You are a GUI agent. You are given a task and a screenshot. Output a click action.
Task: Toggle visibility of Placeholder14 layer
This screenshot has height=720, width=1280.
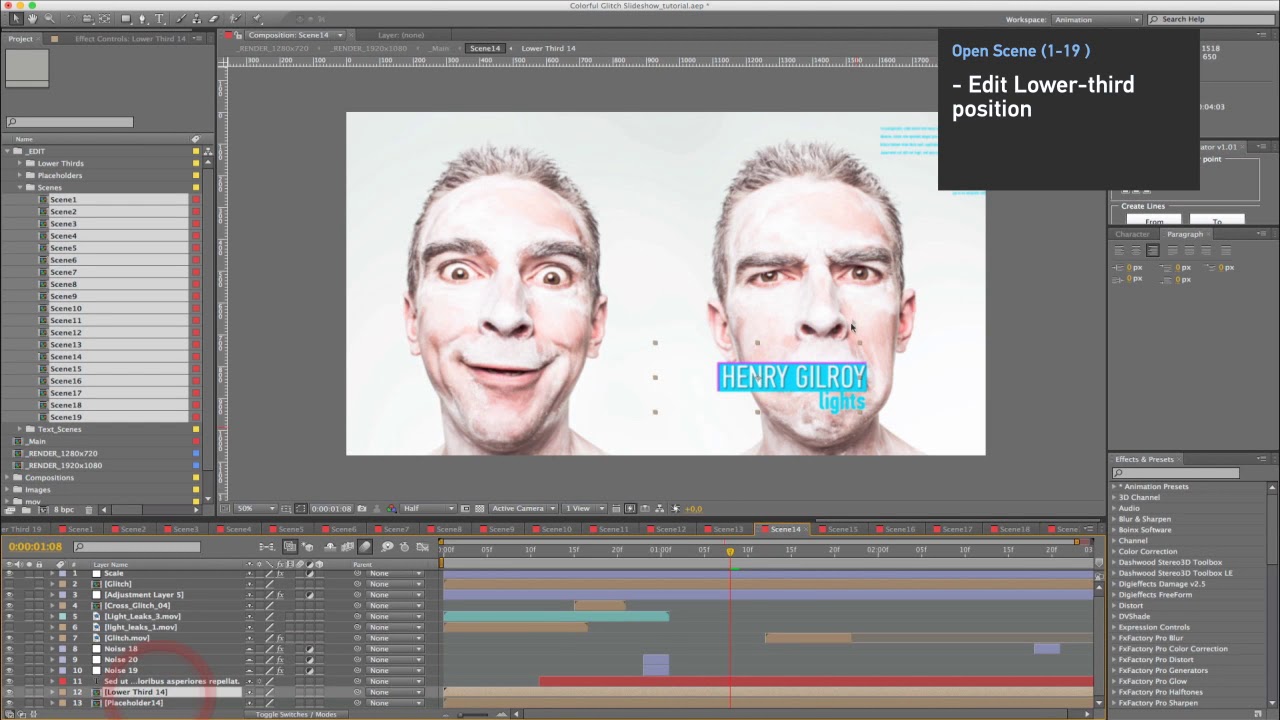(9, 703)
